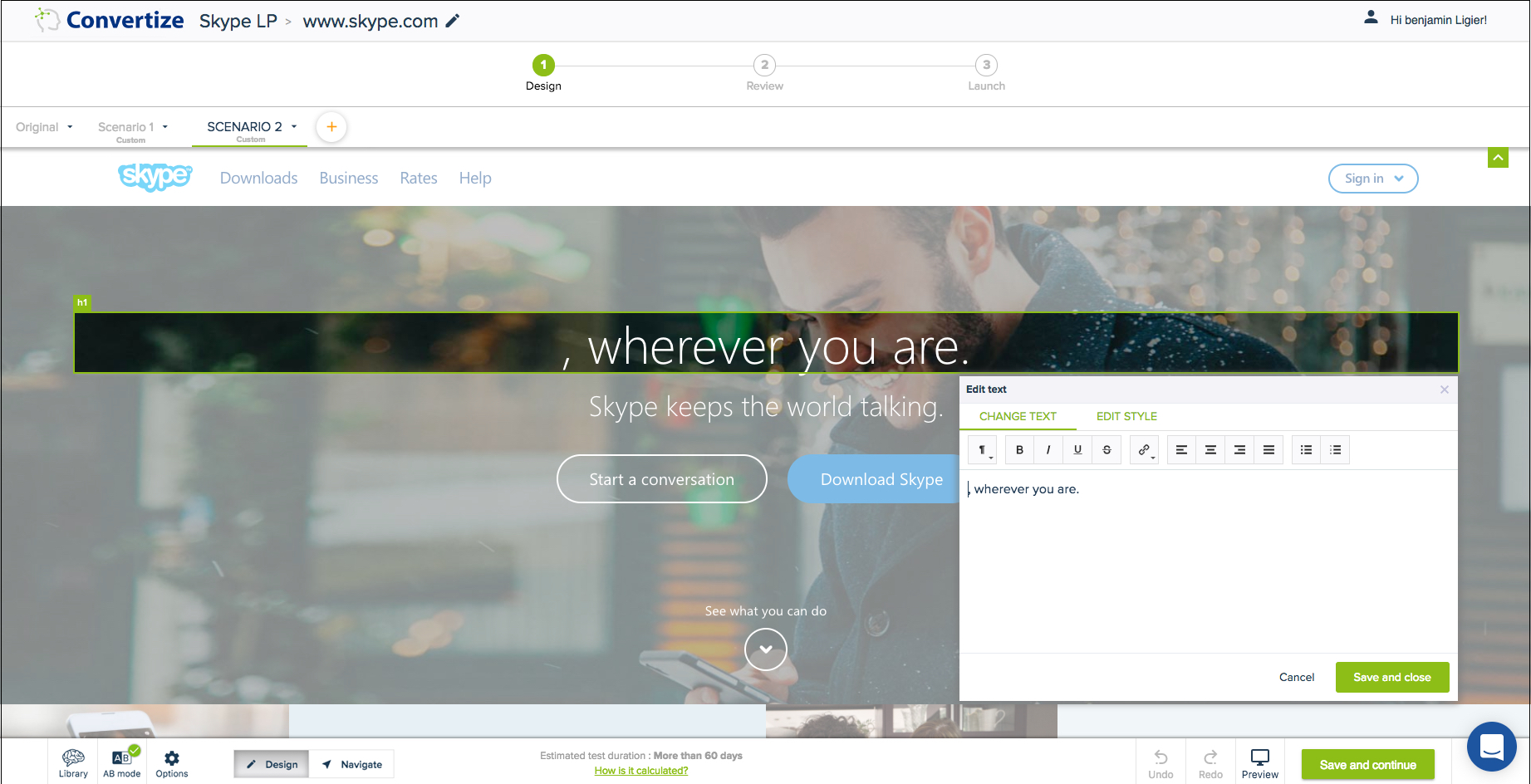Toggle bold formatting
Image resolution: width=1531 pixels, height=784 pixels.
pos(1019,450)
